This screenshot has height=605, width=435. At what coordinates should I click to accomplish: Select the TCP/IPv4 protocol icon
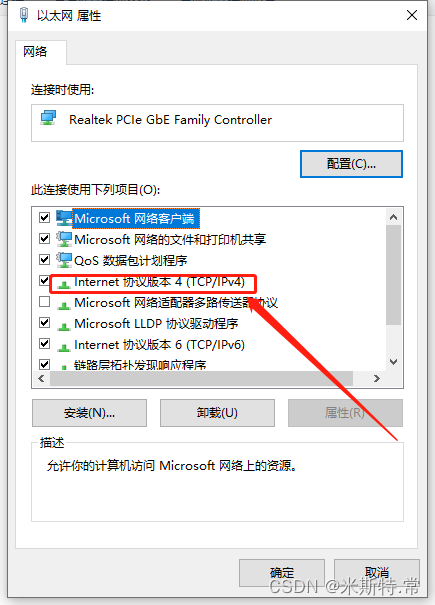63,285
